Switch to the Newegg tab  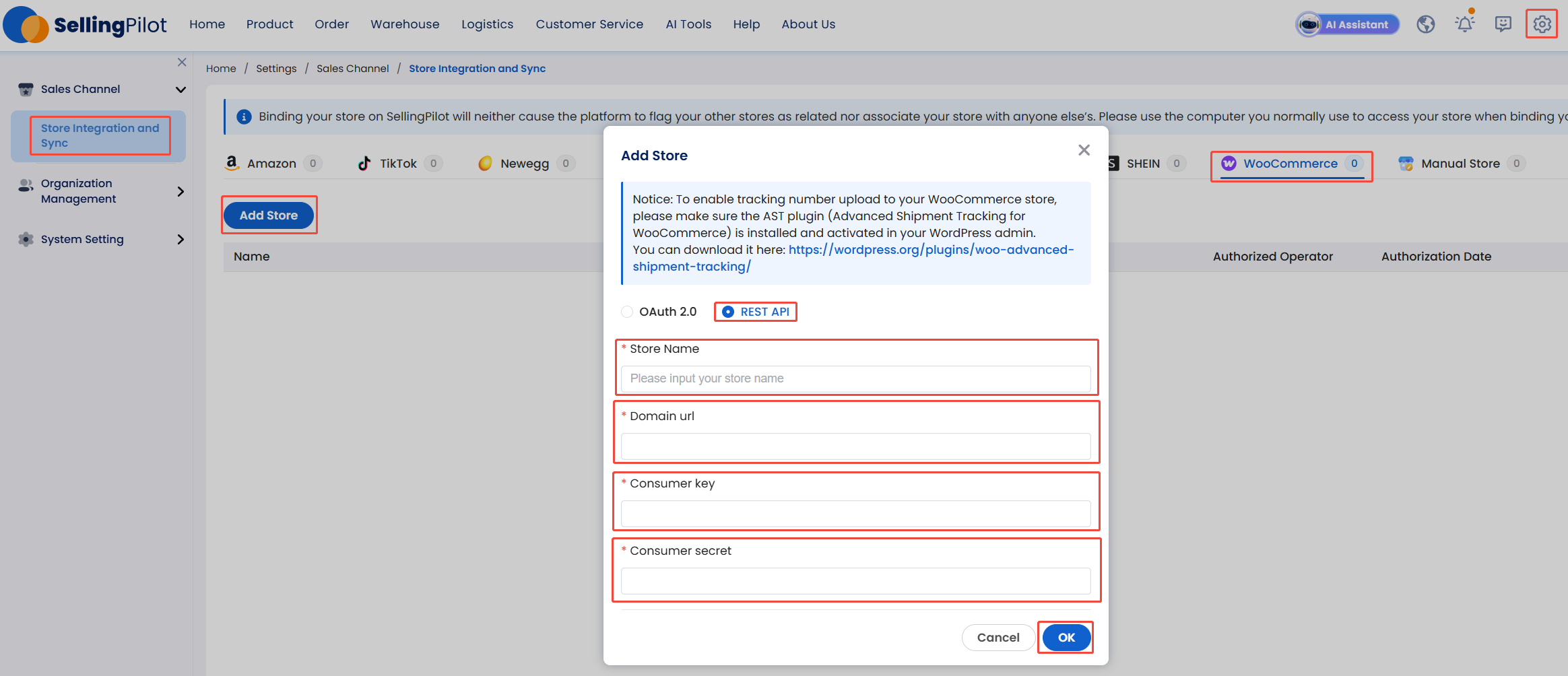526,164
